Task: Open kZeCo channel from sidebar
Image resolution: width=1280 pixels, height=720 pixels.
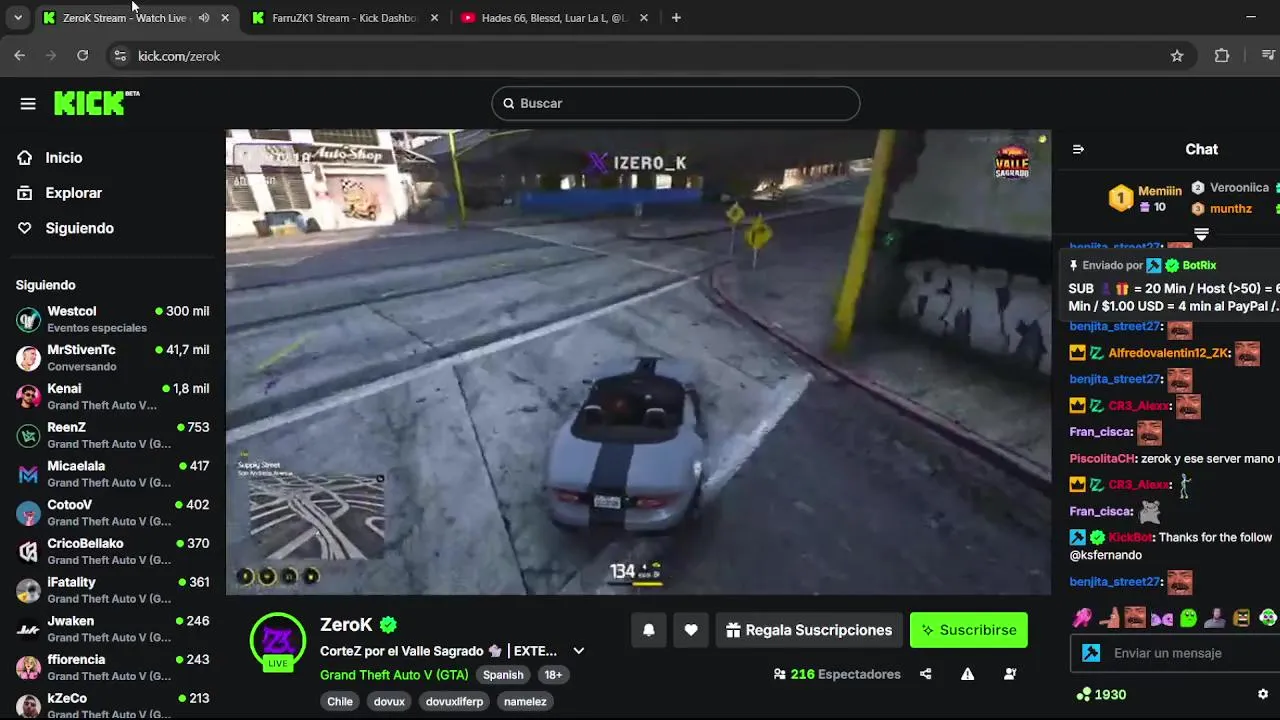Action: click(x=113, y=705)
